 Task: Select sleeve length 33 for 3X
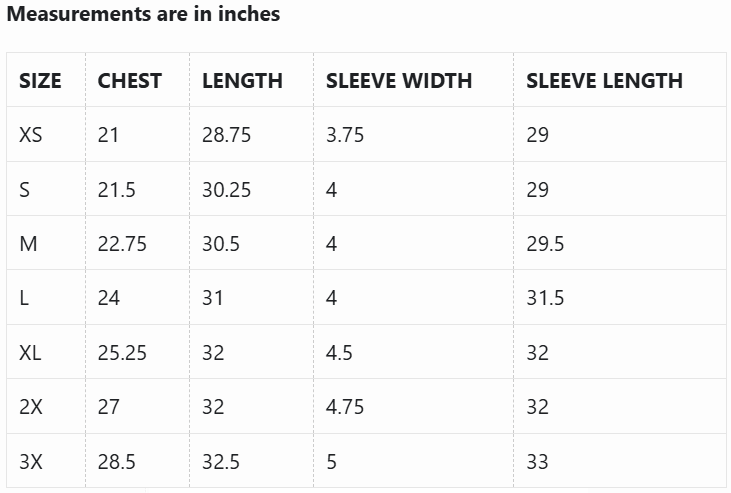(538, 462)
